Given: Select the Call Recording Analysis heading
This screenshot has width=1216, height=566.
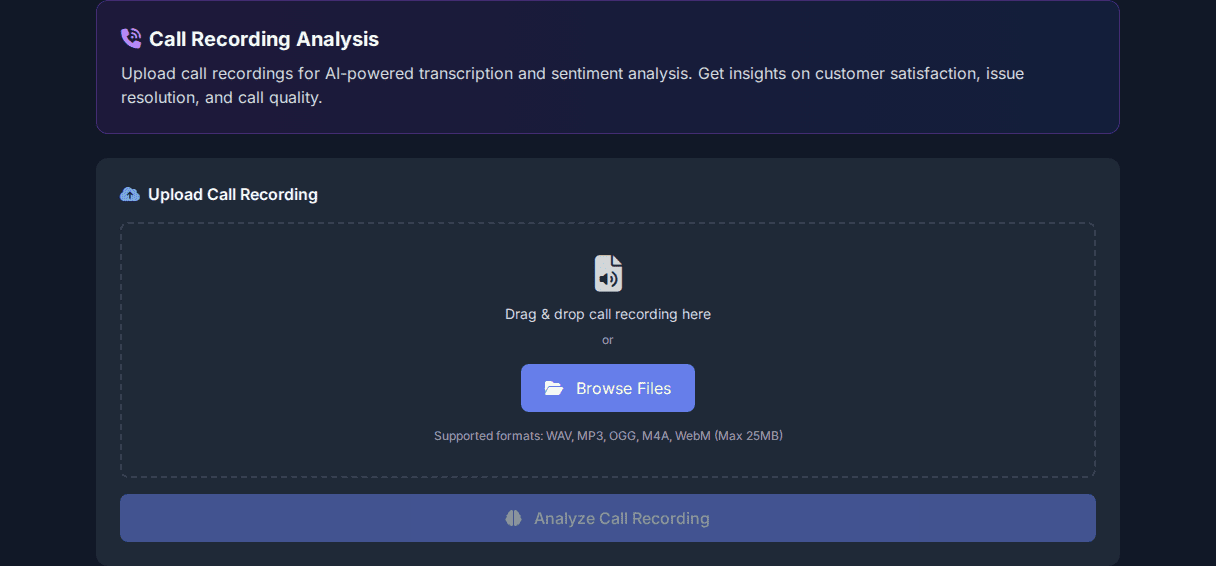Looking at the screenshot, I should coord(264,40).
